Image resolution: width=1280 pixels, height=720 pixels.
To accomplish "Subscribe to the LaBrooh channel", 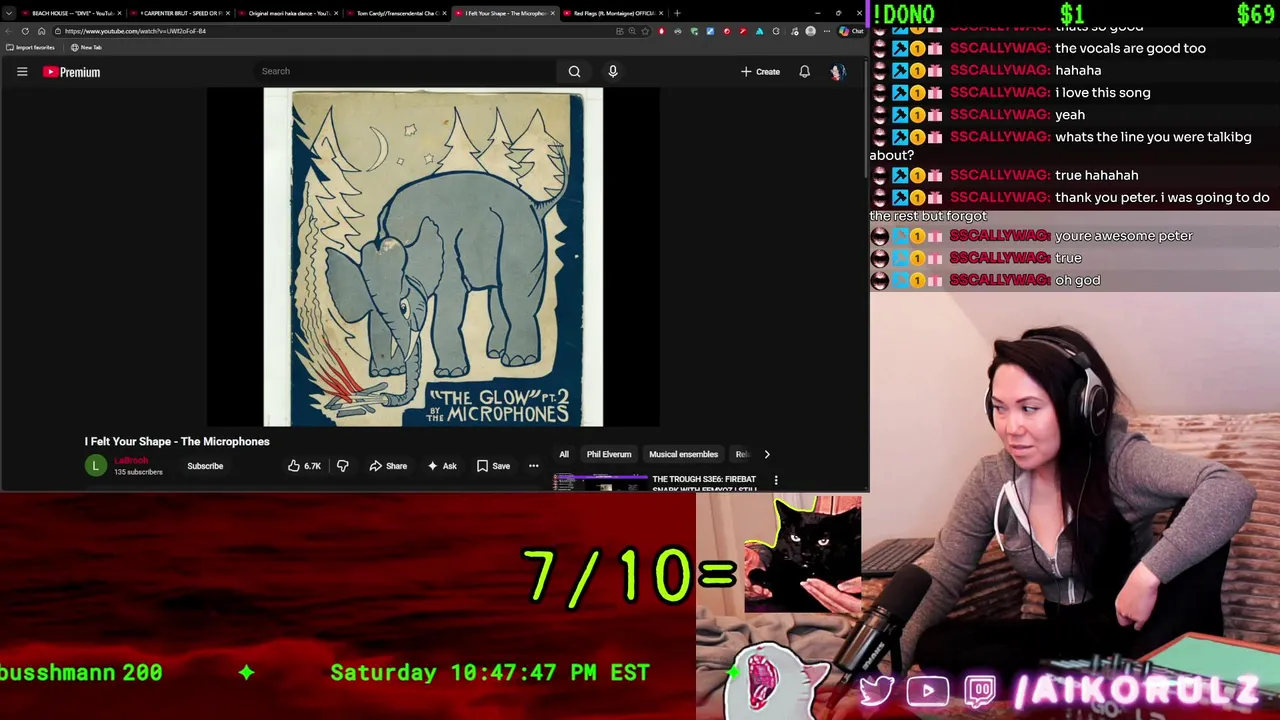I will [x=205, y=466].
